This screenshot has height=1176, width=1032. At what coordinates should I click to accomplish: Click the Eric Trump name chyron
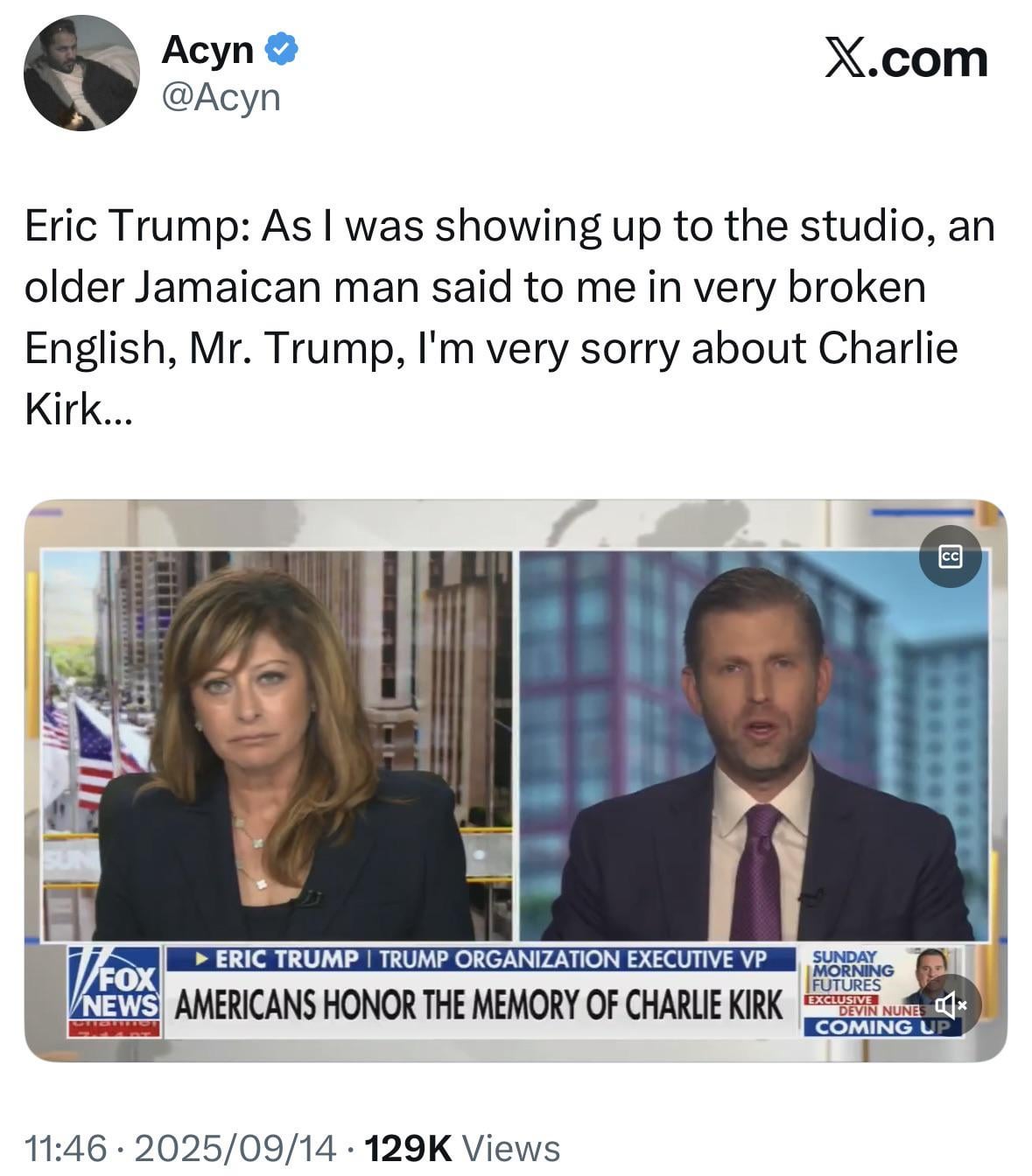click(x=480, y=958)
